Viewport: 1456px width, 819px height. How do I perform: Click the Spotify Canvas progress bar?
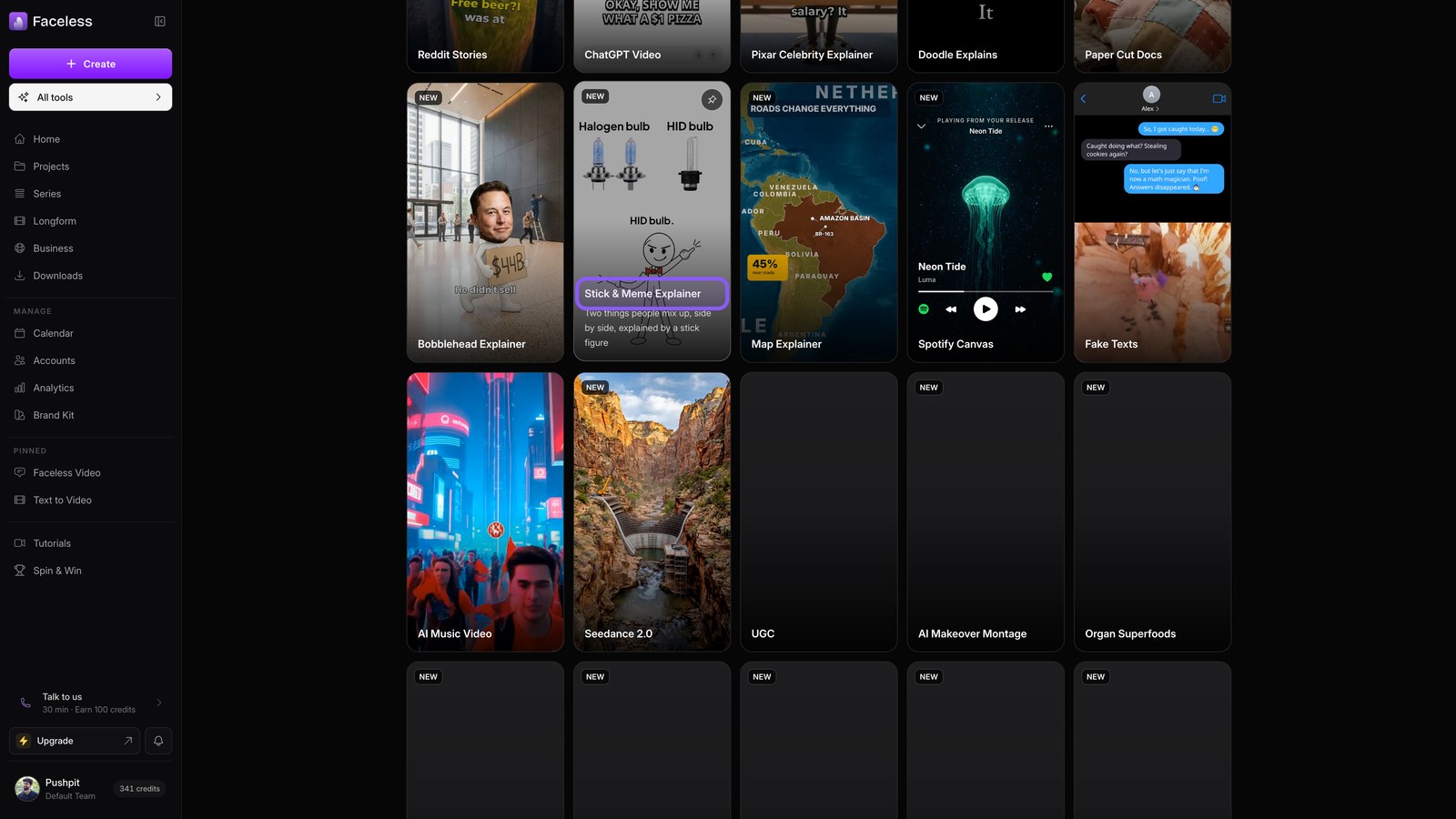coord(986,291)
